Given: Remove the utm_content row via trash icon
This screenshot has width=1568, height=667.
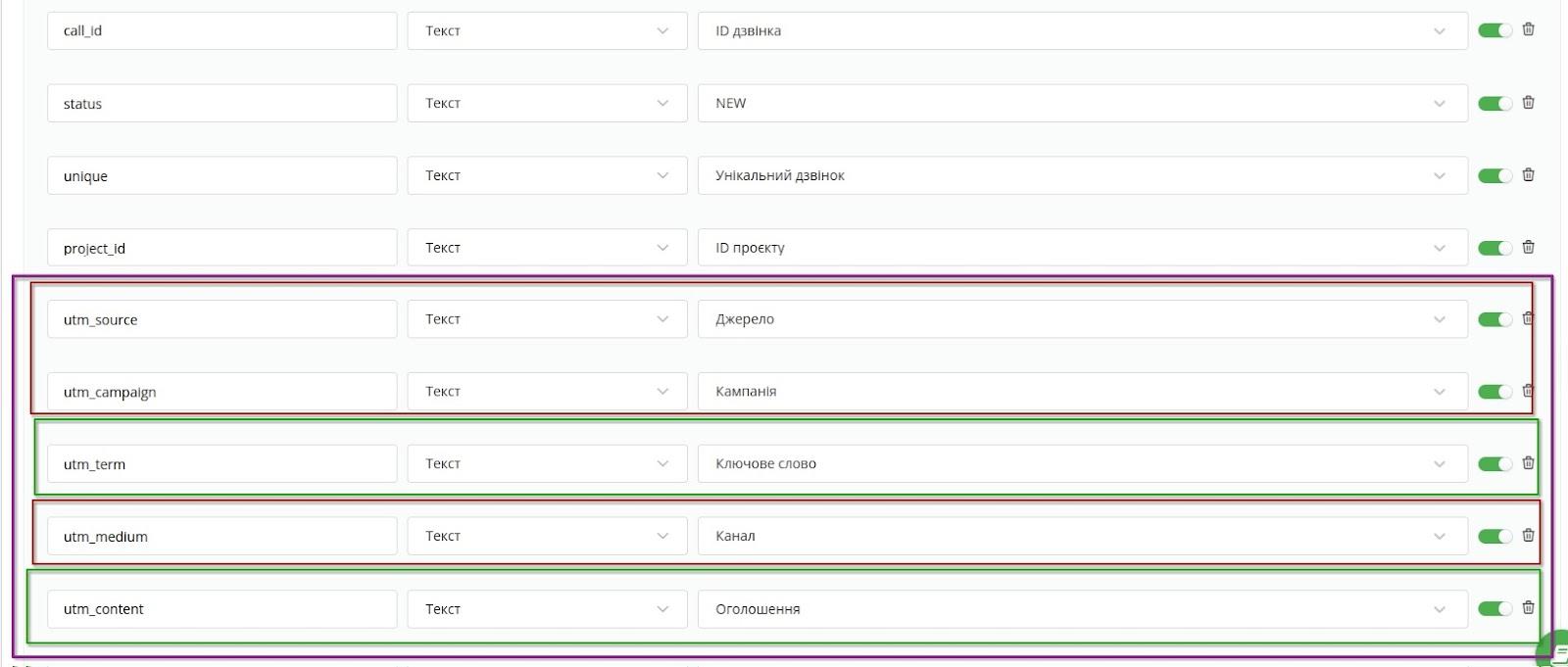Looking at the screenshot, I should [1528, 608].
